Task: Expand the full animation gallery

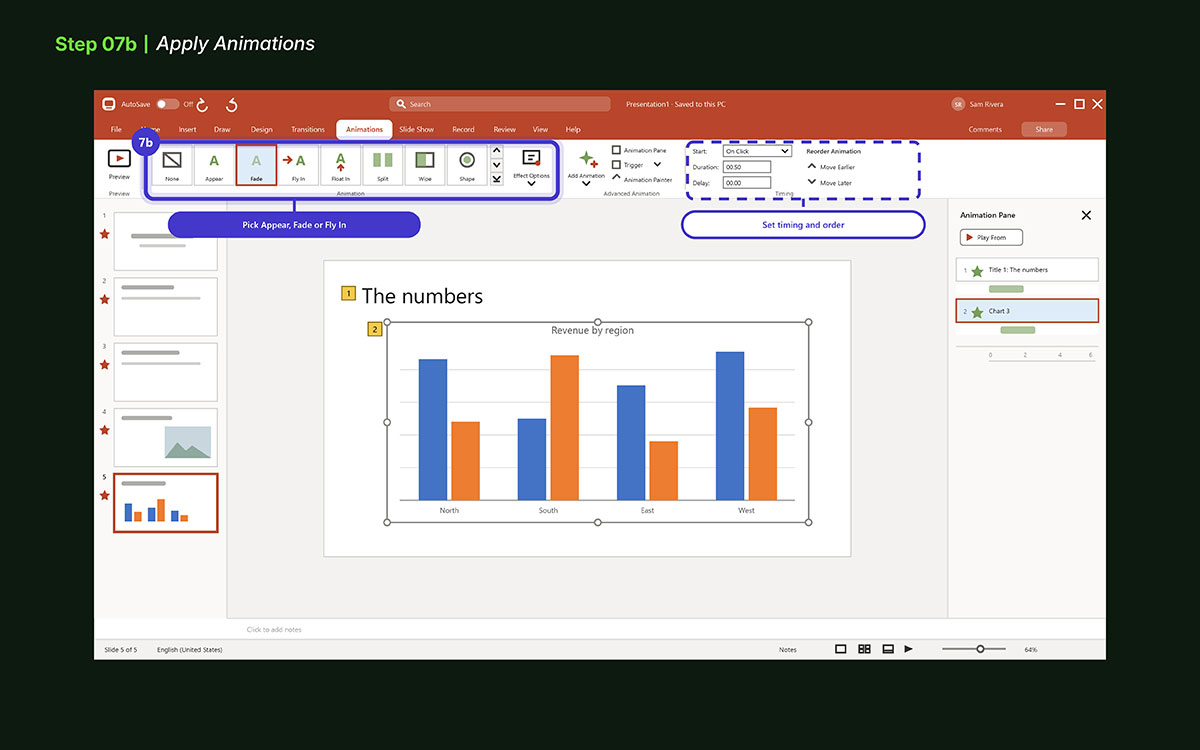Action: [497, 179]
